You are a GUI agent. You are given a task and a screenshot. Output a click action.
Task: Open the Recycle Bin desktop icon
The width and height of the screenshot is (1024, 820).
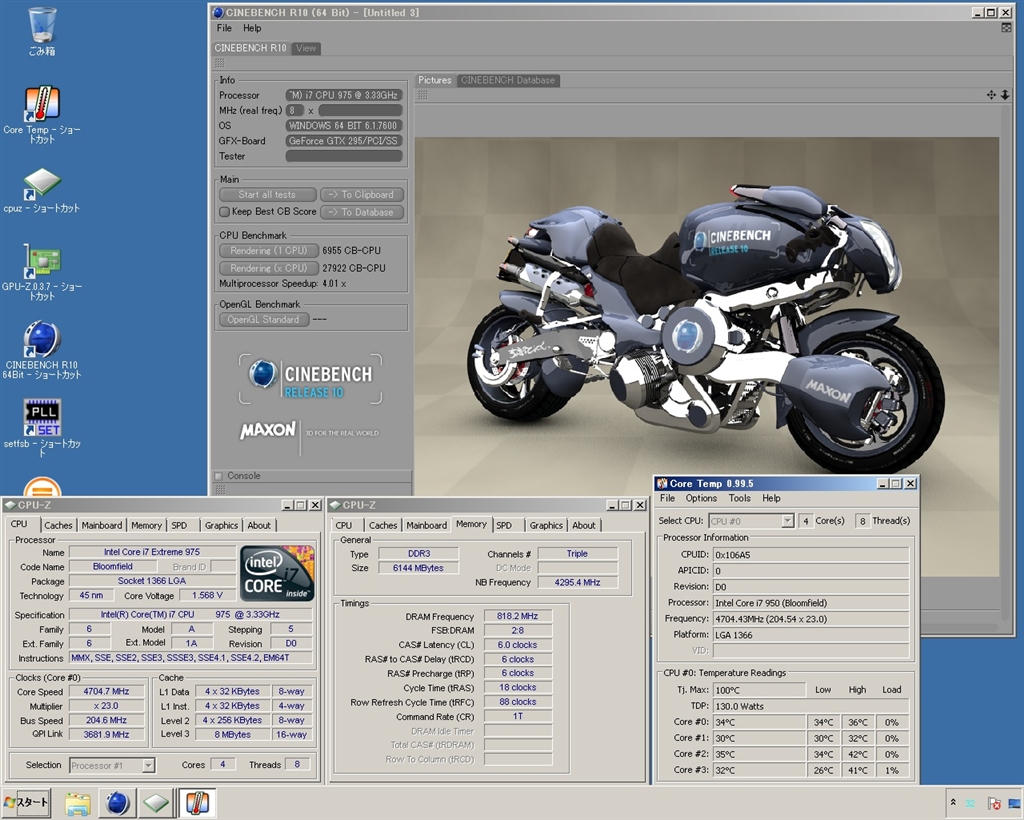pyautogui.click(x=42, y=26)
